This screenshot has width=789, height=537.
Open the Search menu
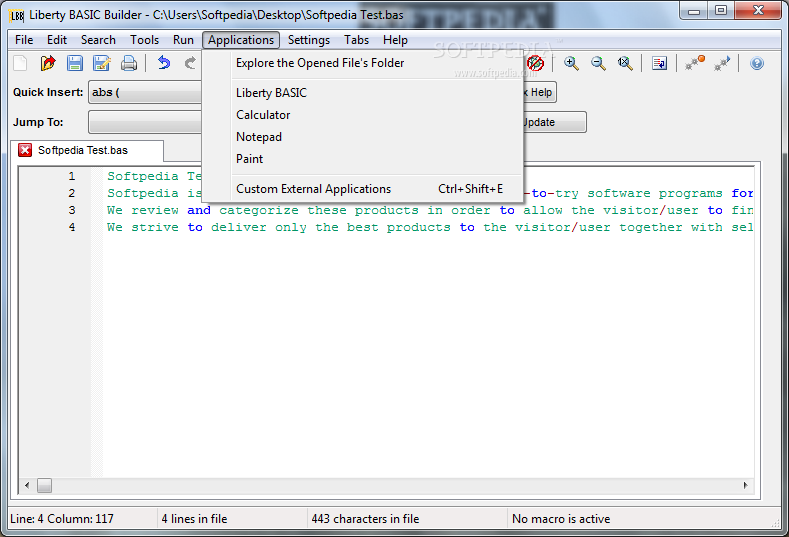click(98, 40)
